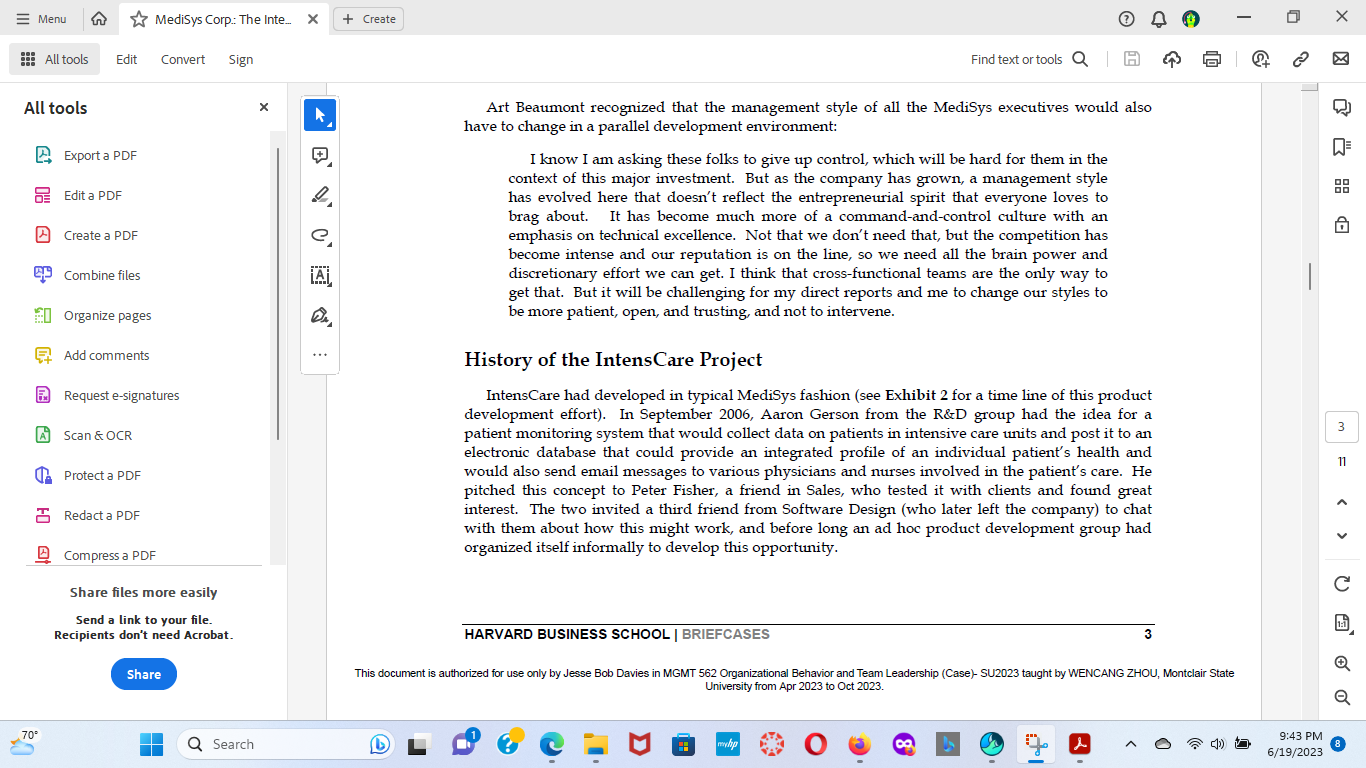Image resolution: width=1366 pixels, height=768 pixels.
Task: Close the All tools panel
Action: pos(264,107)
